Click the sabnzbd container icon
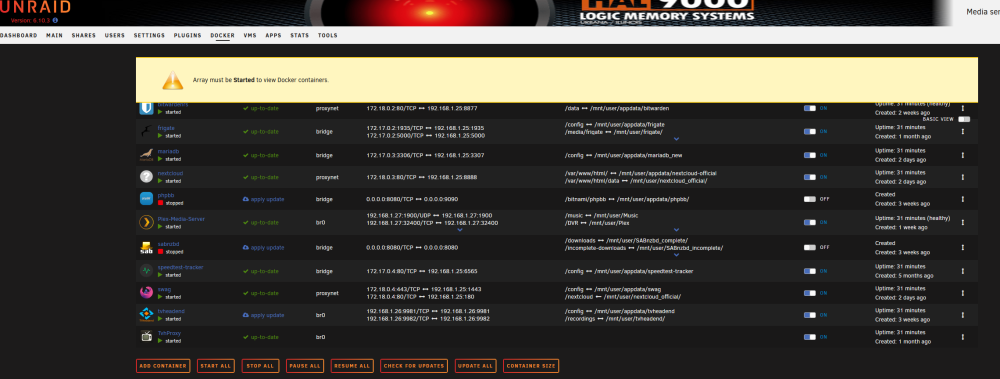The width and height of the screenshot is (1000, 379). [x=147, y=248]
